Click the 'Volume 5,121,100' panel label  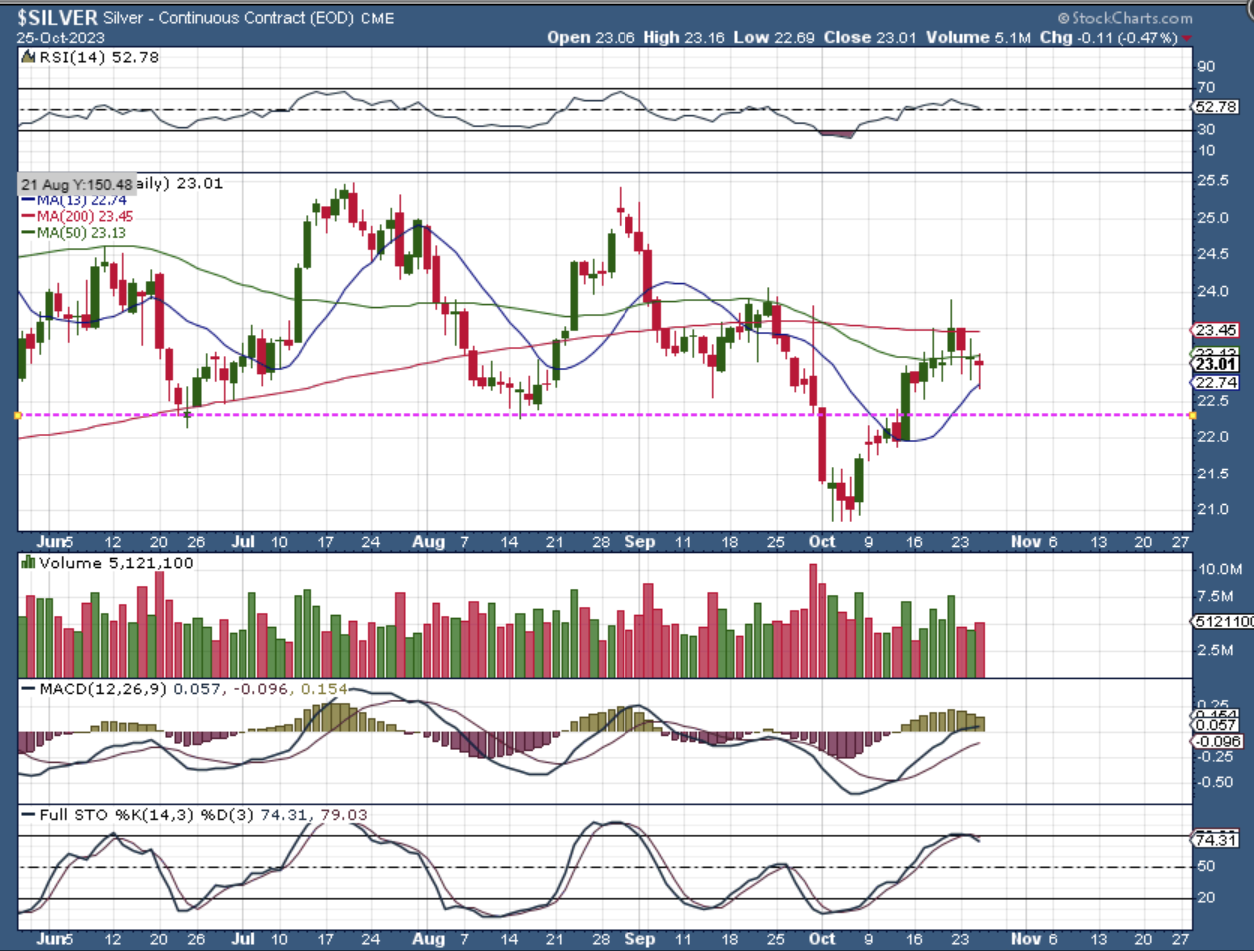pos(116,563)
